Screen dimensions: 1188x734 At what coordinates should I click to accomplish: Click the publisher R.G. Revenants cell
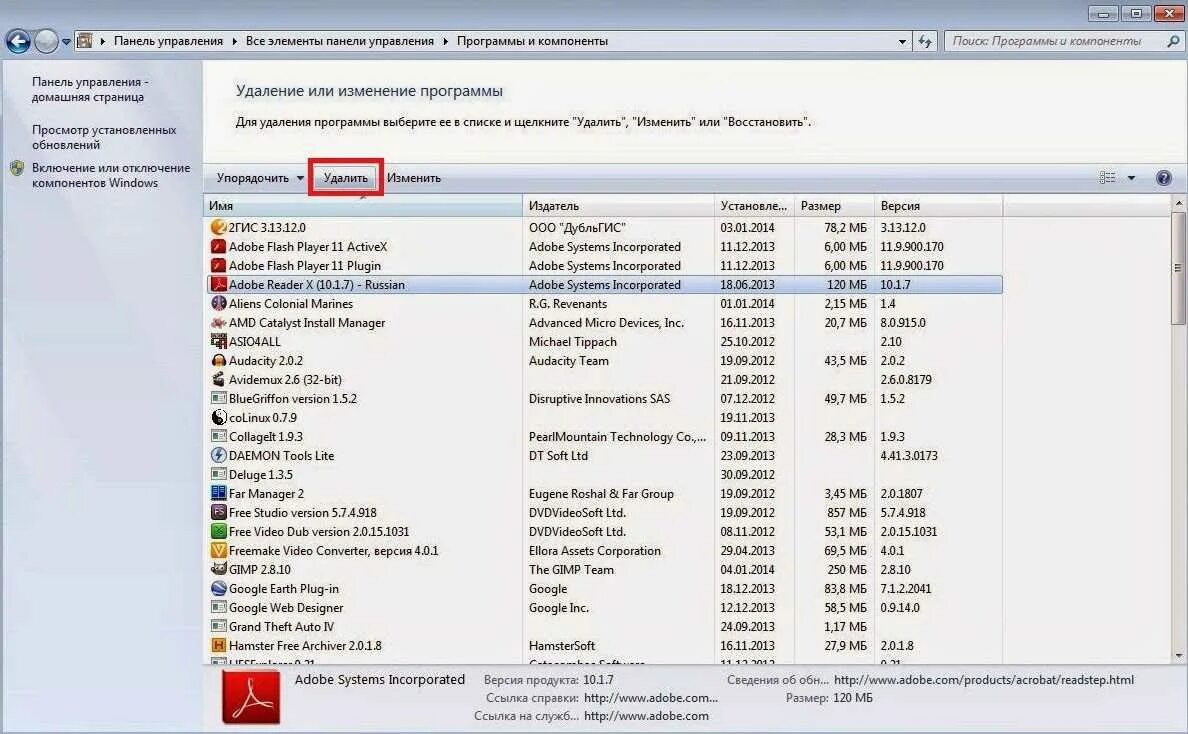tap(568, 303)
